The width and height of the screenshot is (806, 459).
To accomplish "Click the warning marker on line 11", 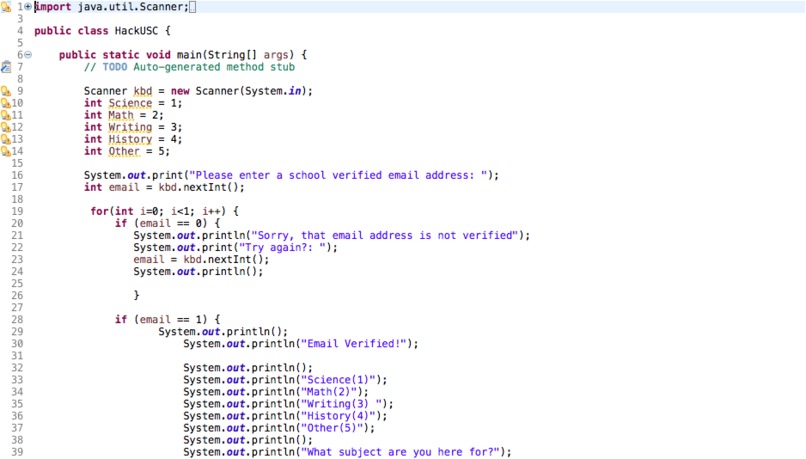I will (6, 115).
